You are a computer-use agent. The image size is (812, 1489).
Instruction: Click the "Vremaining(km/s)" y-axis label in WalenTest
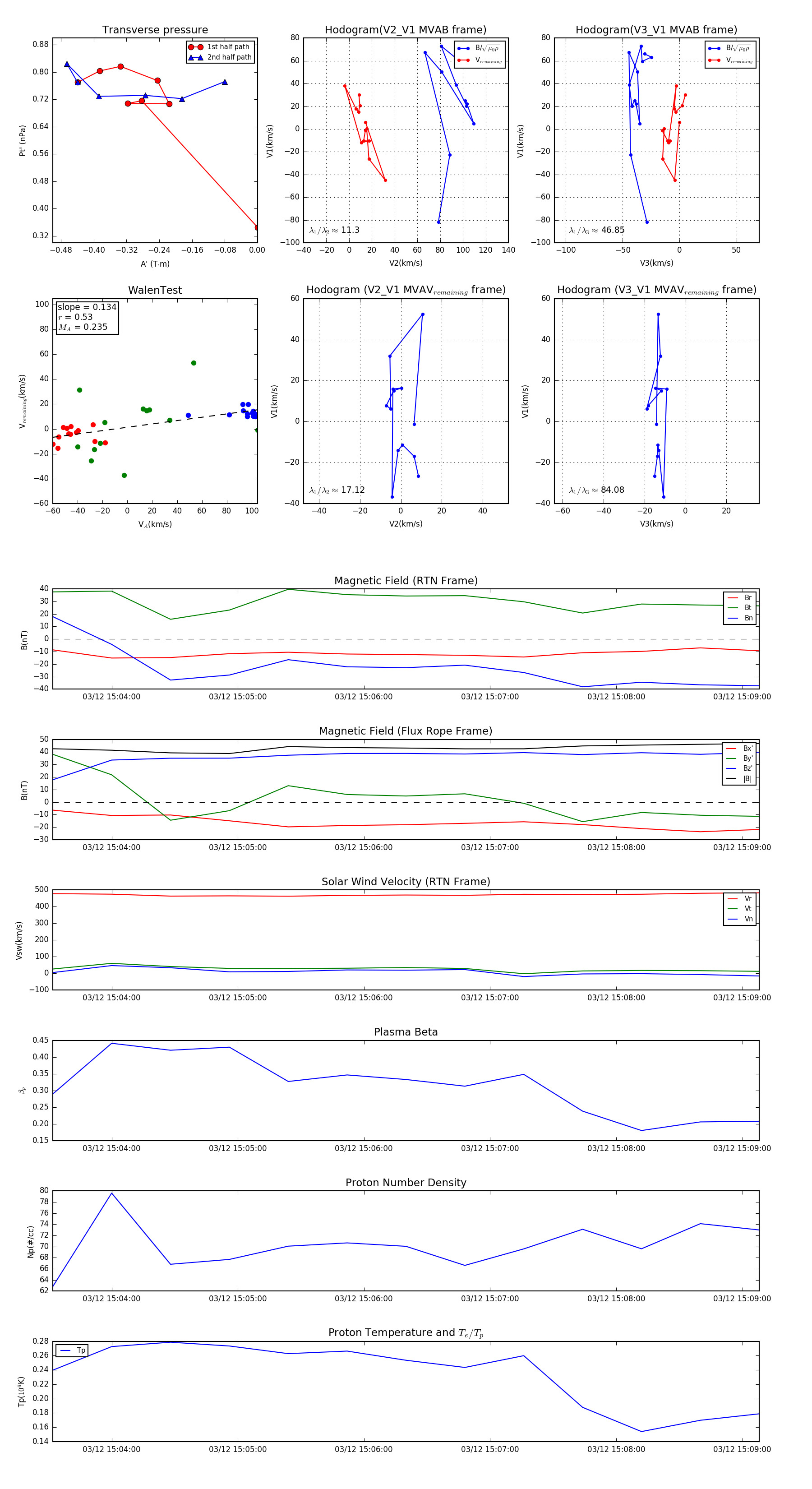pyautogui.click(x=23, y=401)
